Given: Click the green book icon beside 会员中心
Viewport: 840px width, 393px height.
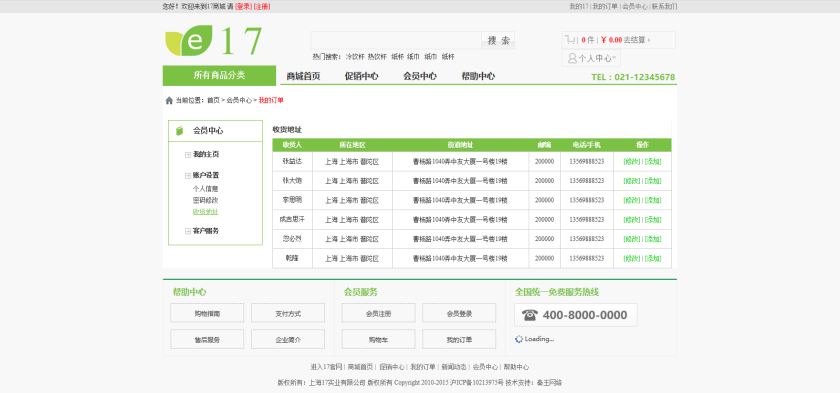Looking at the screenshot, I should pyautogui.click(x=180, y=131).
